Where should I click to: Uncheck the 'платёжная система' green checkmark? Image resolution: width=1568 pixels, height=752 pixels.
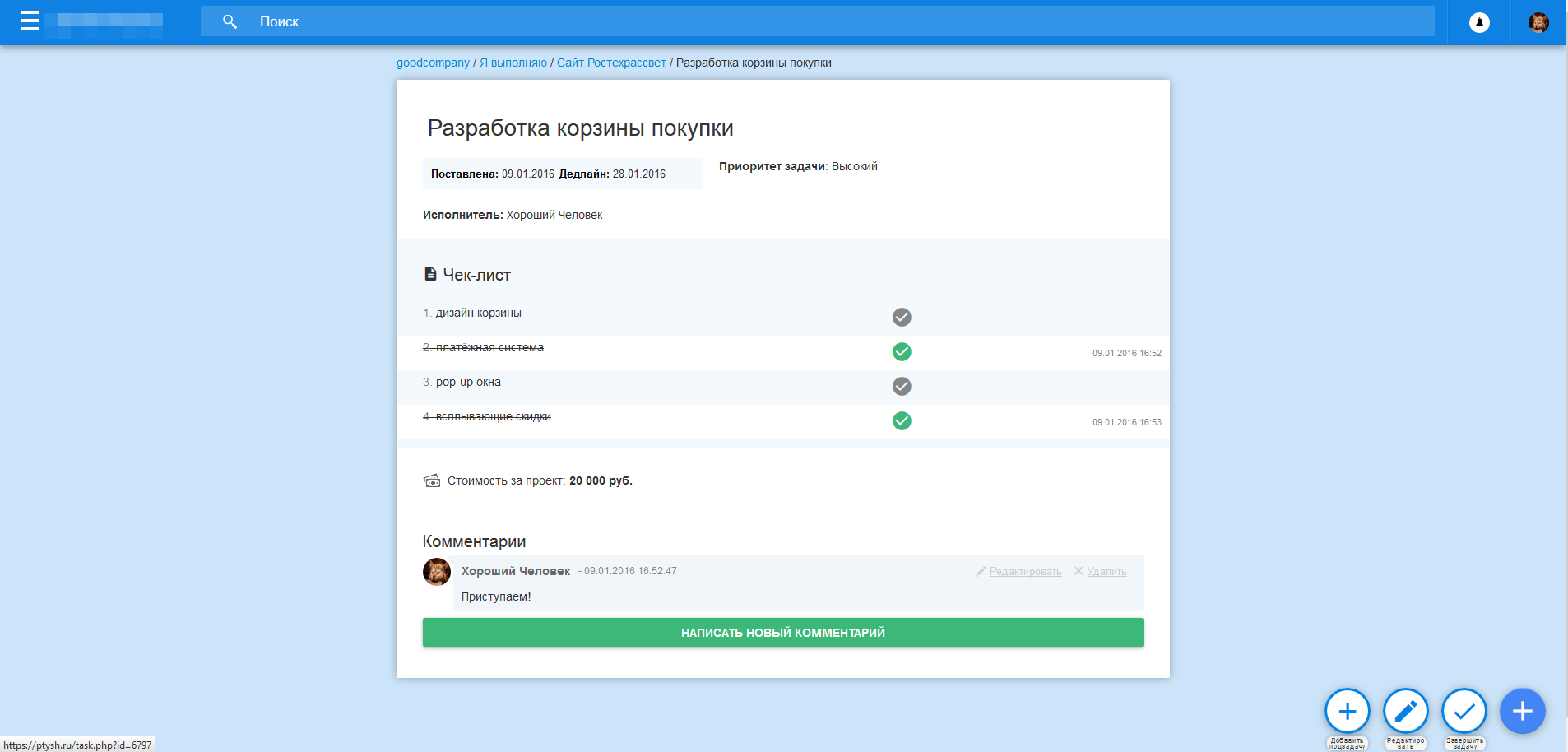pos(902,351)
